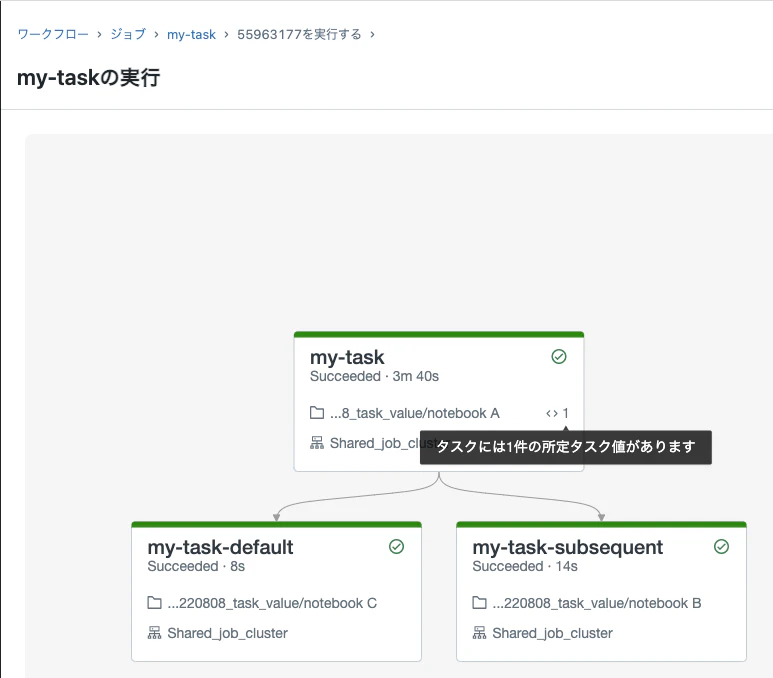Click the chevron after 55963177を実行する
773x678 pixels.
tap(372, 35)
